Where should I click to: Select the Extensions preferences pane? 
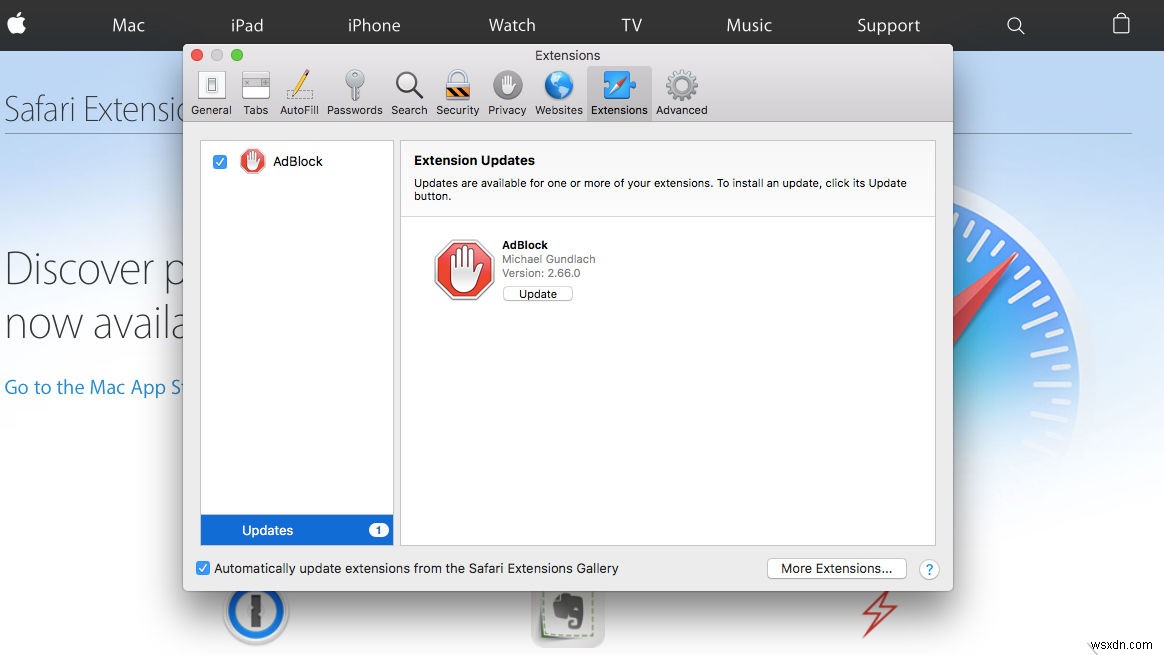(x=619, y=93)
